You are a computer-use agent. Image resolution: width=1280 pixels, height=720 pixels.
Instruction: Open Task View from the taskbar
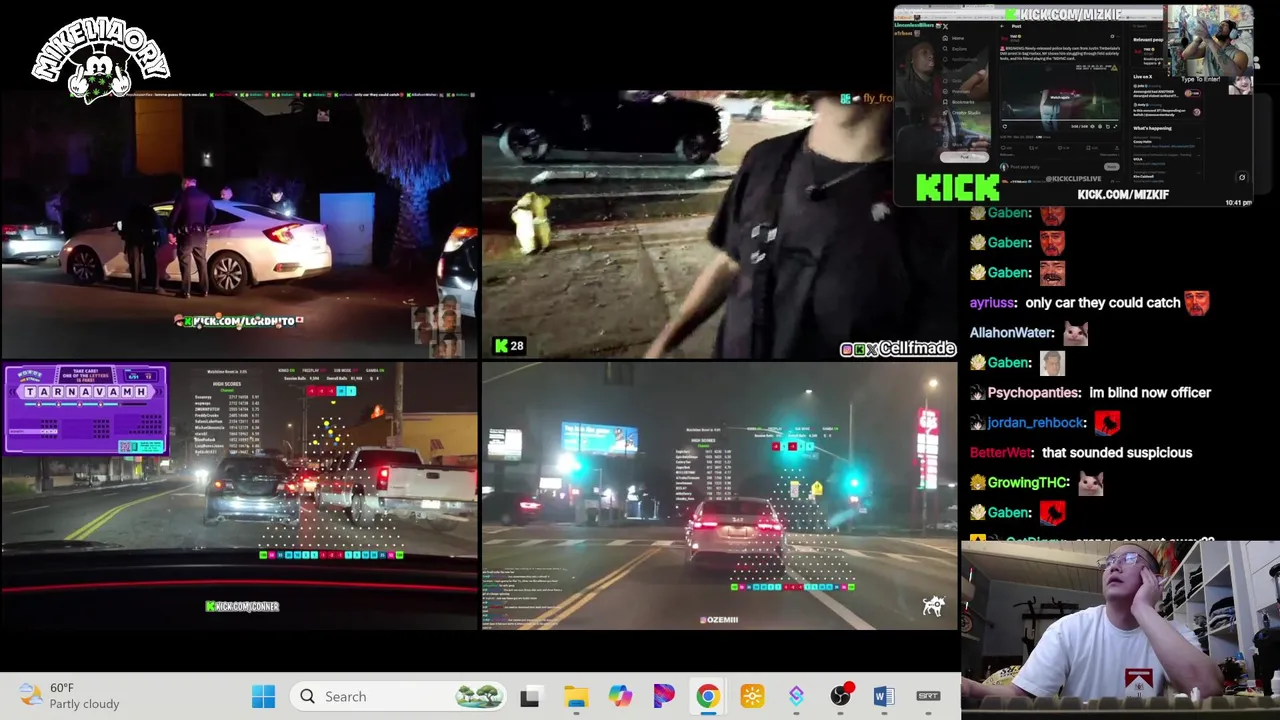tap(530, 697)
